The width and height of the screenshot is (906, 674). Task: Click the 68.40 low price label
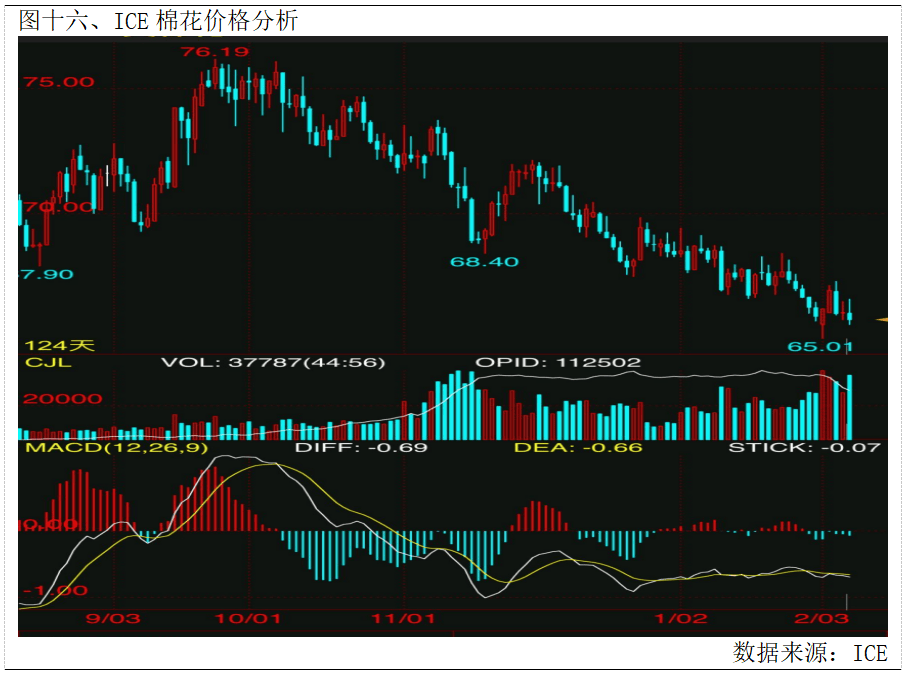click(484, 262)
